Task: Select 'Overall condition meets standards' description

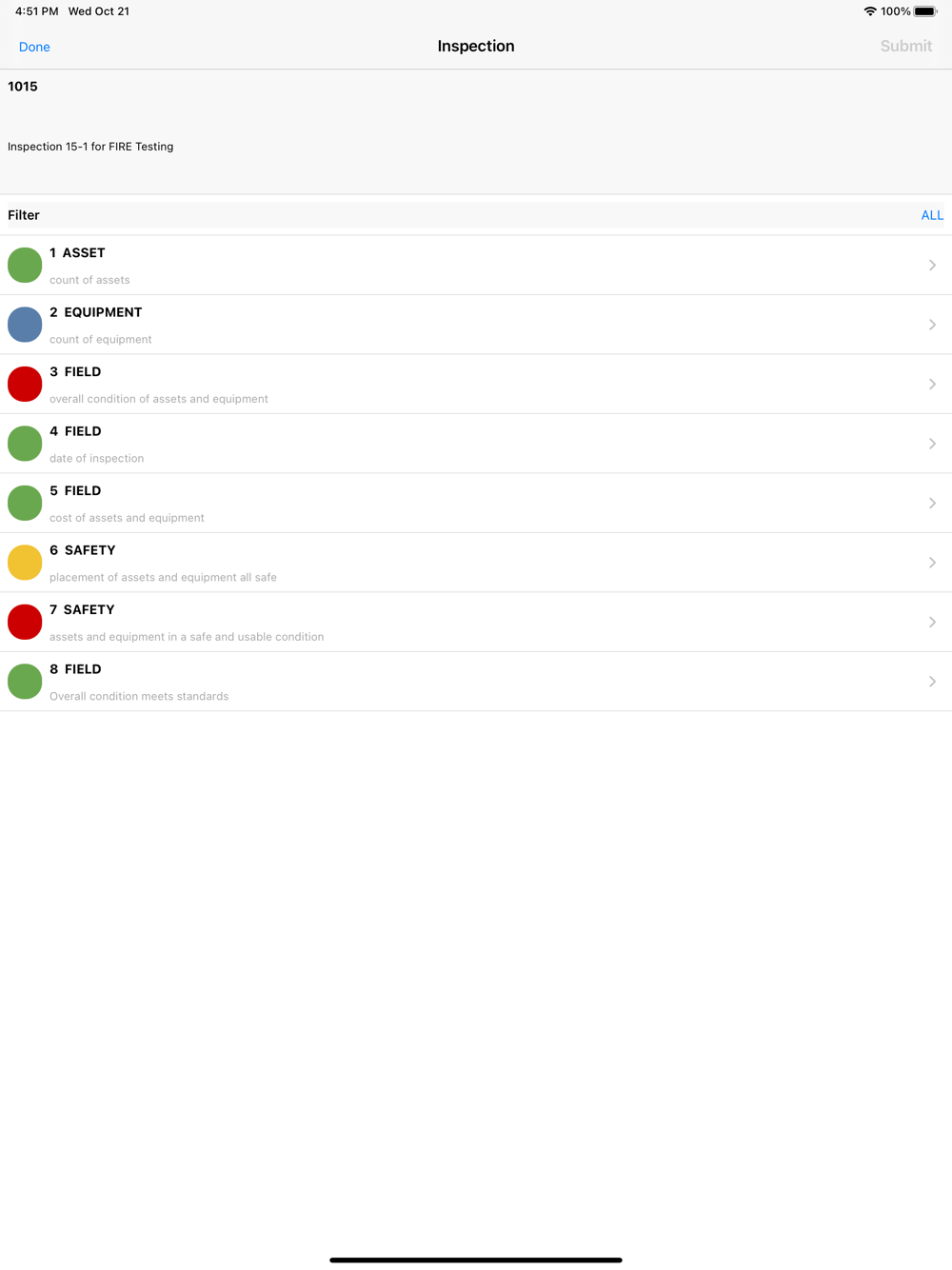Action: [139, 696]
